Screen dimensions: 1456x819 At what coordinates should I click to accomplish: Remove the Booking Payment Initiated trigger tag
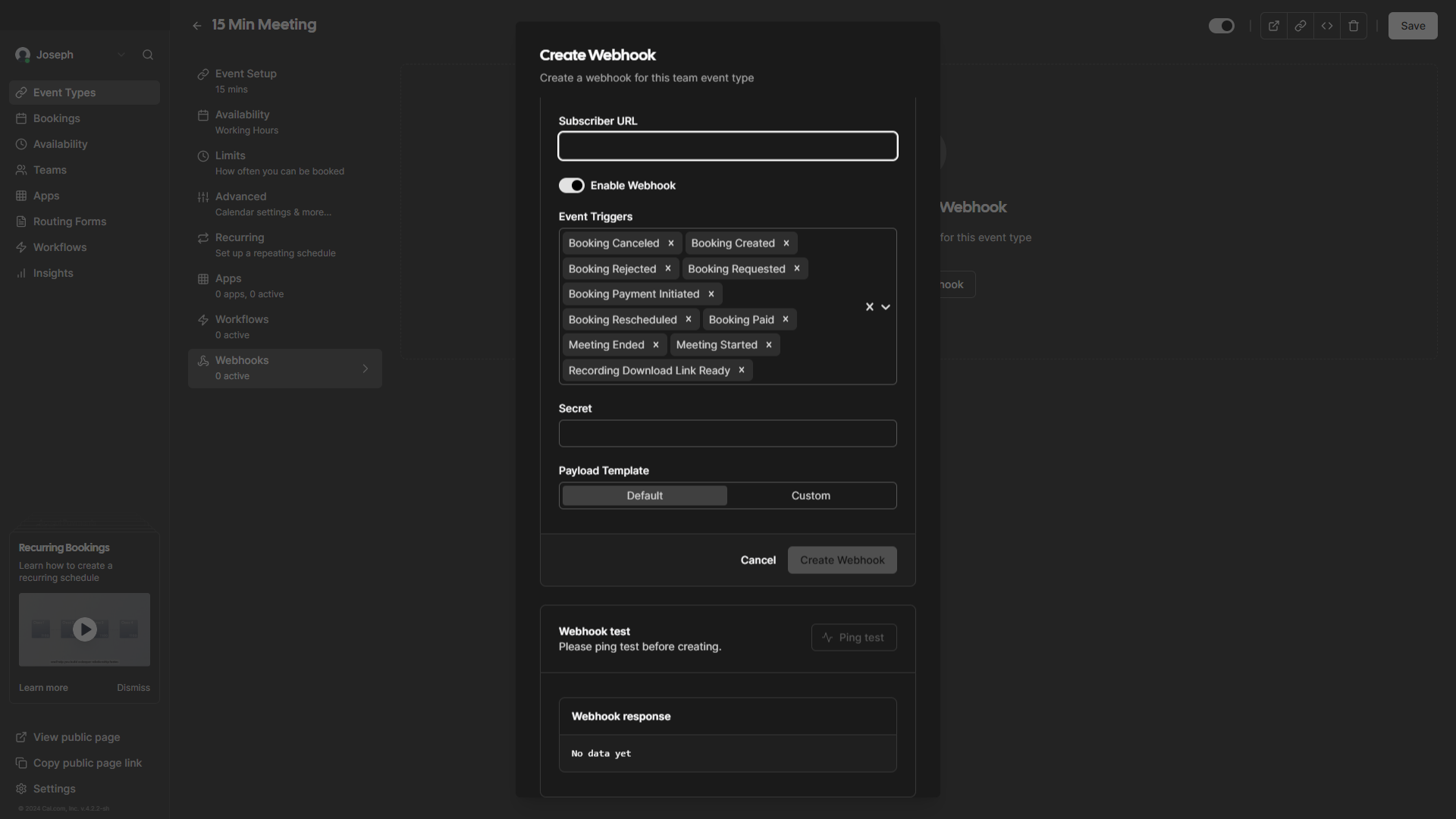[x=711, y=294]
